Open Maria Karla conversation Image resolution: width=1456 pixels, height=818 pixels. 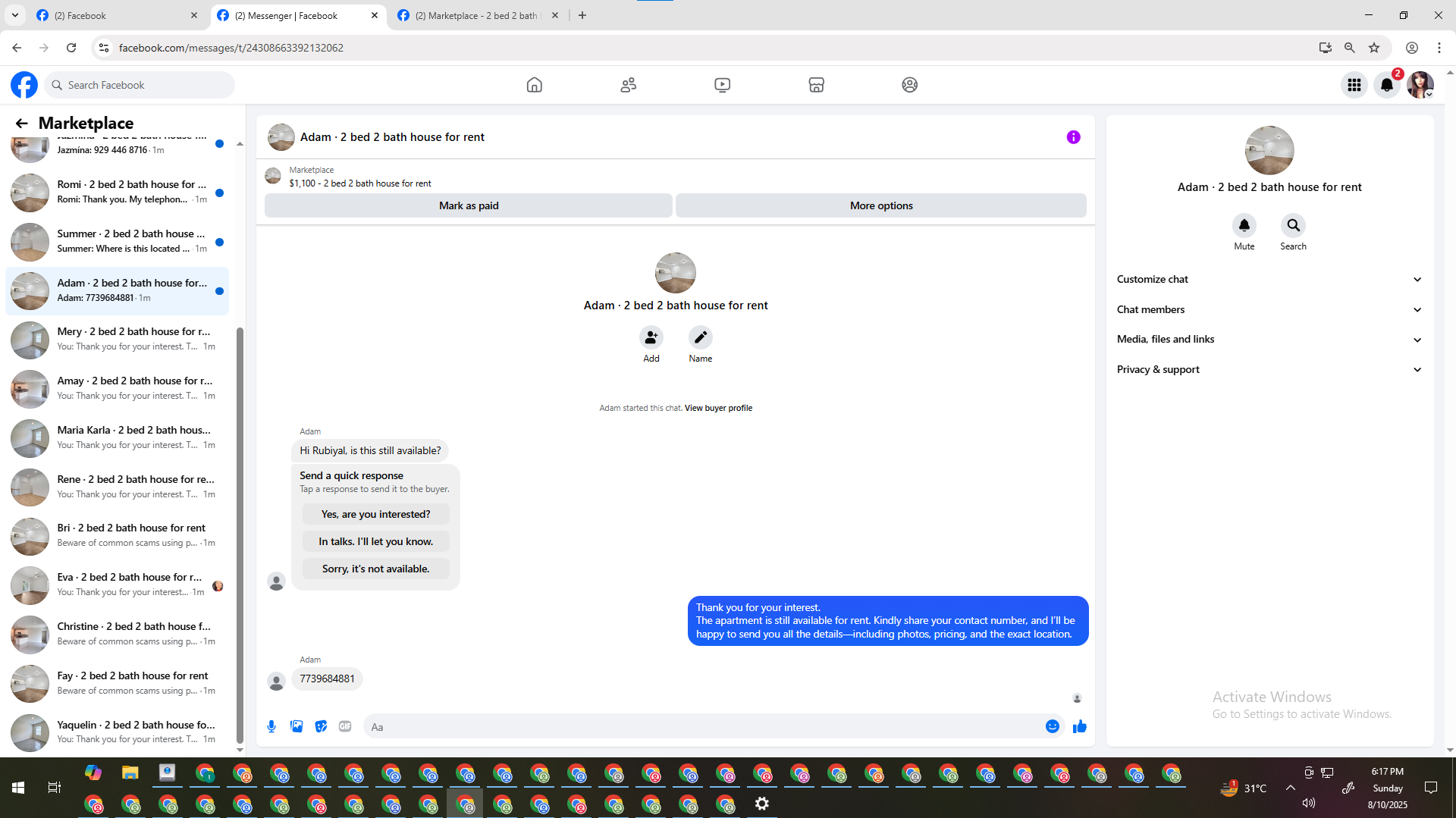pyautogui.click(x=117, y=438)
